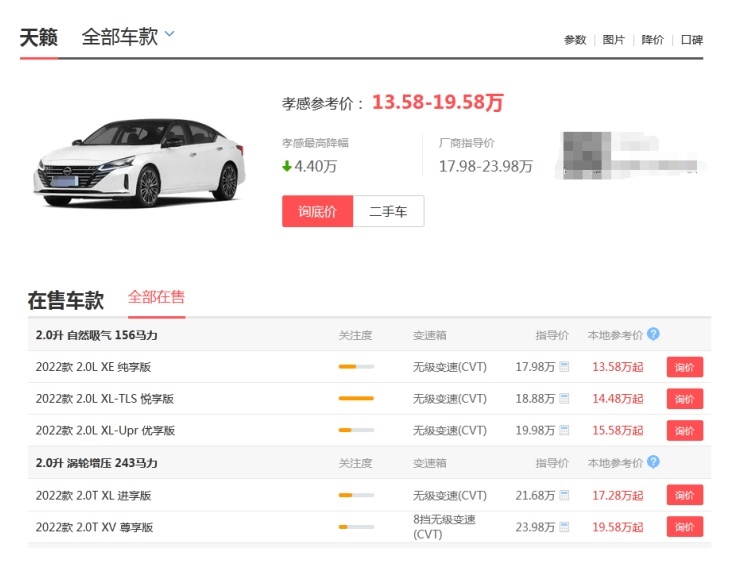Click help icon beside 本地参考价 in 243马力 header
The image size is (733, 571).
click(654, 462)
